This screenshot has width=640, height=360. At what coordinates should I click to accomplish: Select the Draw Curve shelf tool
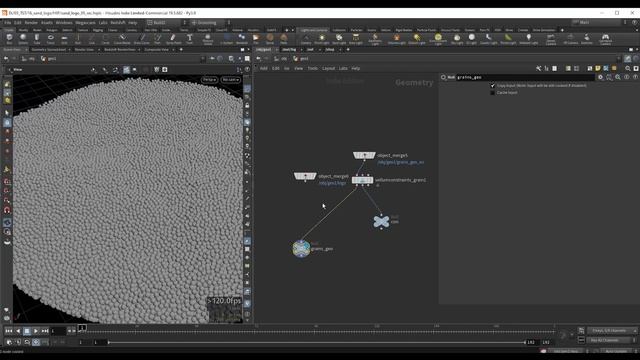click(x=142, y=39)
